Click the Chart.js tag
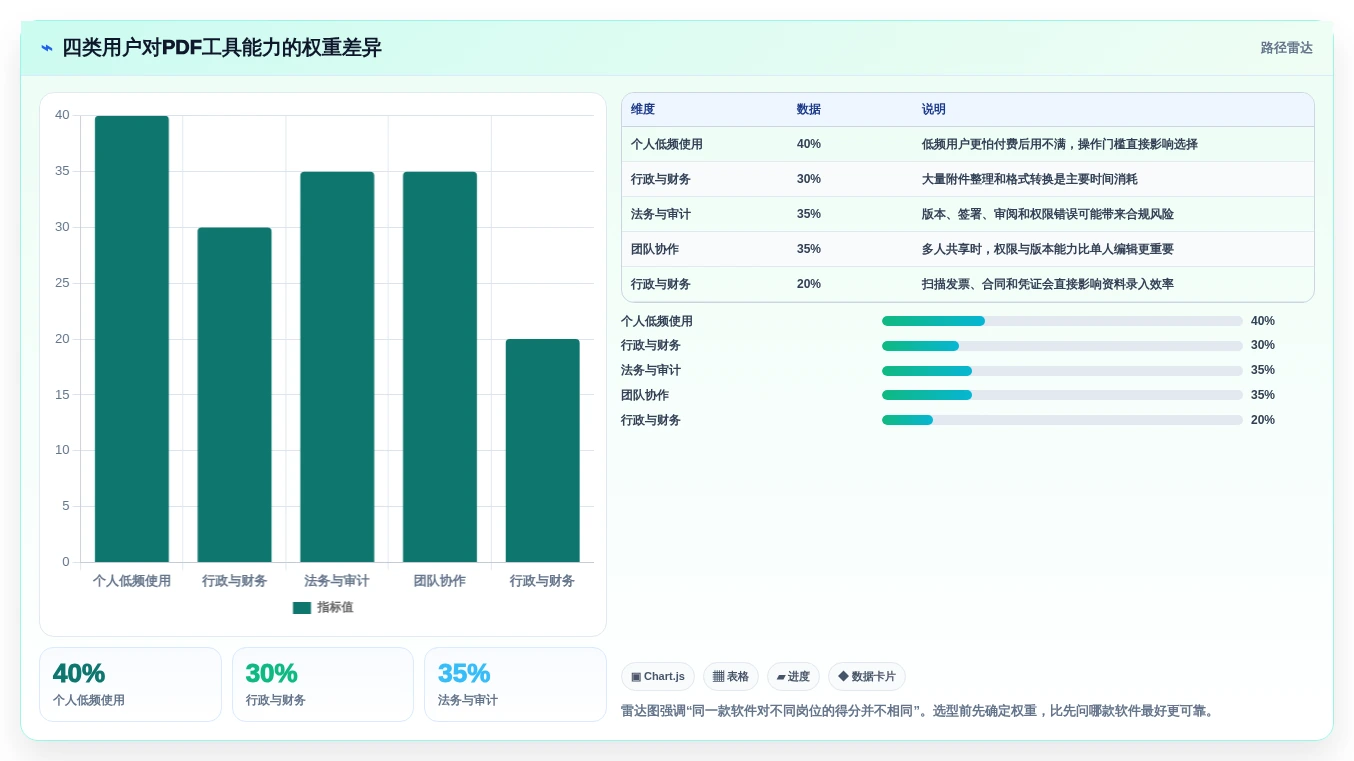Image resolution: width=1354 pixels, height=761 pixels. 658,677
